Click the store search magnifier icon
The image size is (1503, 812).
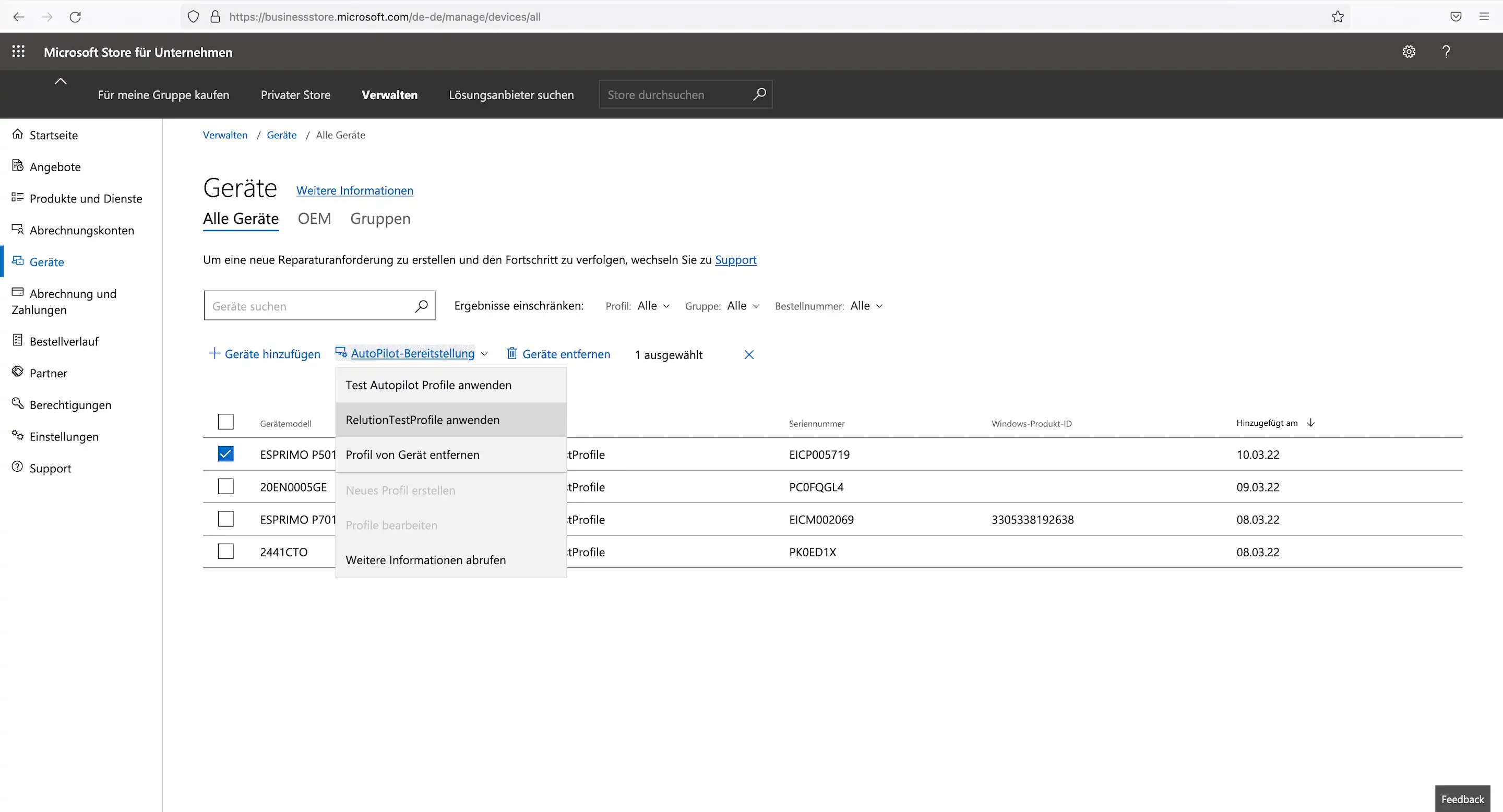759,94
